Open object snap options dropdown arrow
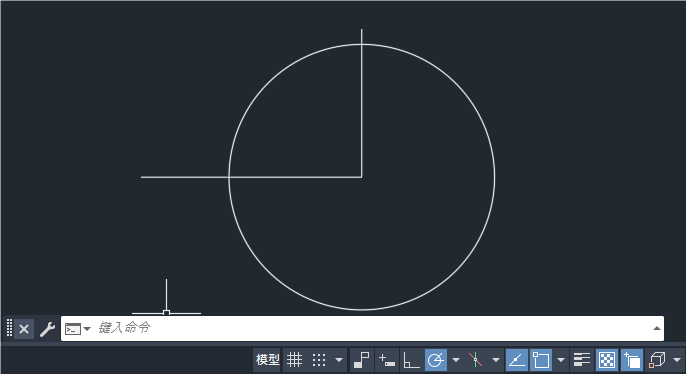The image size is (686, 374). 561,360
